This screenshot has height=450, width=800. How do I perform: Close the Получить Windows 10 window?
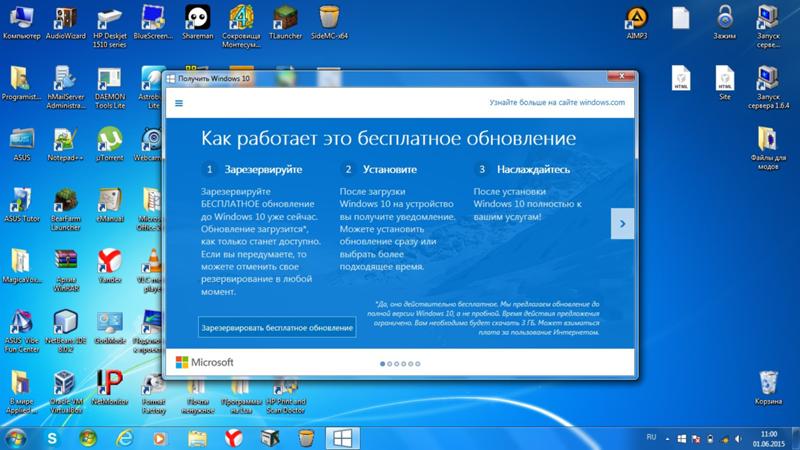click(621, 76)
